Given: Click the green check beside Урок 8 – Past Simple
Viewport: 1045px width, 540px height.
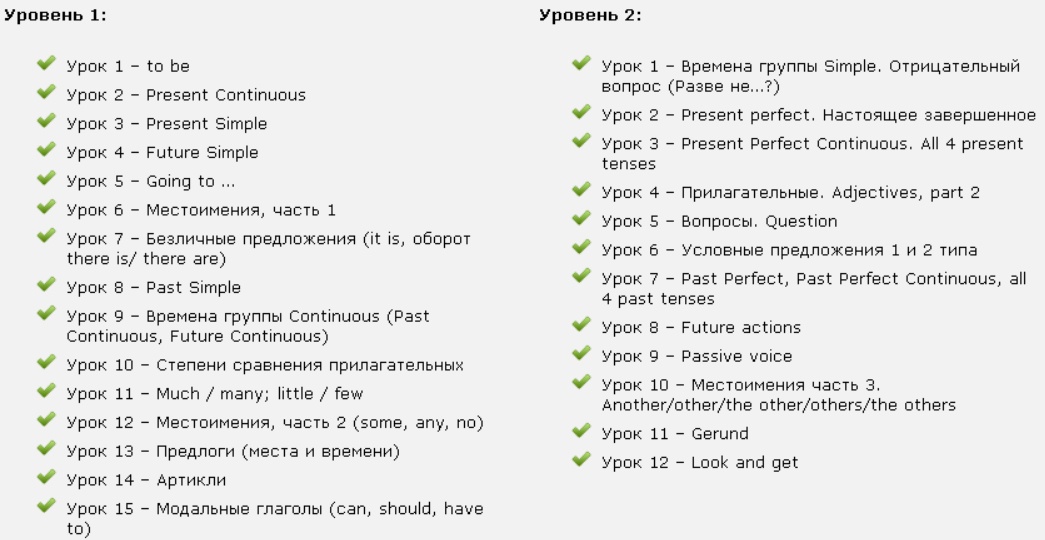Looking at the screenshot, I should tap(45, 287).
